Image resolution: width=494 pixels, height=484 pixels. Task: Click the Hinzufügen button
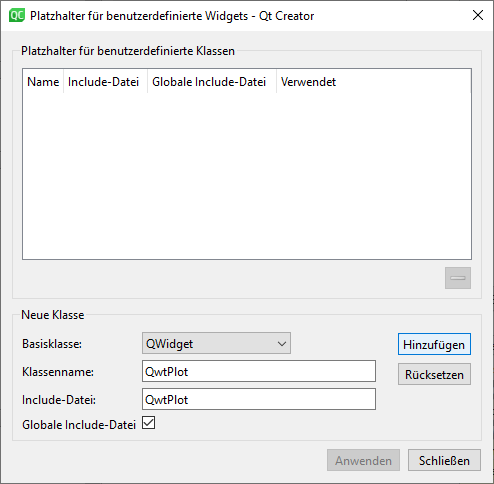(434, 344)
